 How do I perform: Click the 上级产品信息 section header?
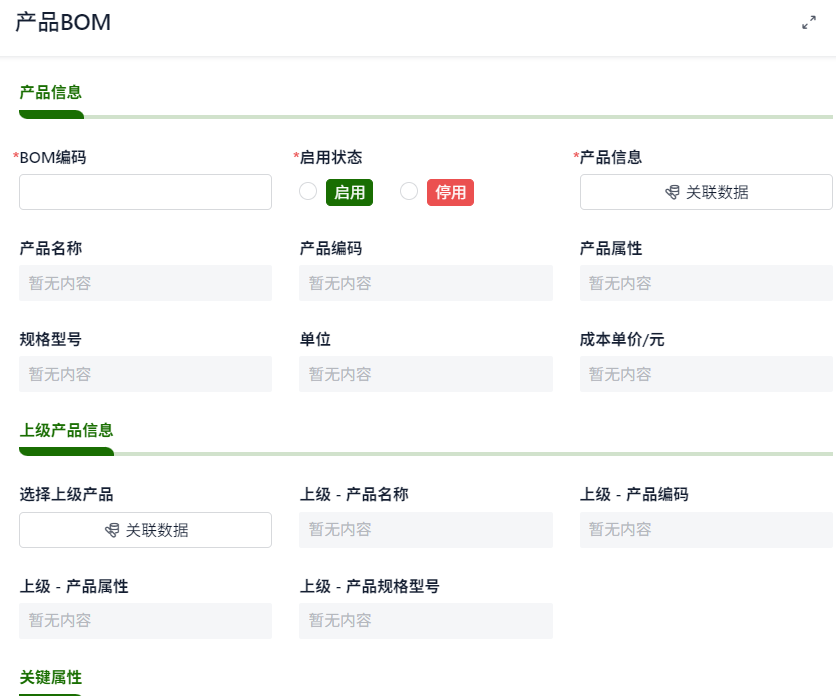[66, 430]
